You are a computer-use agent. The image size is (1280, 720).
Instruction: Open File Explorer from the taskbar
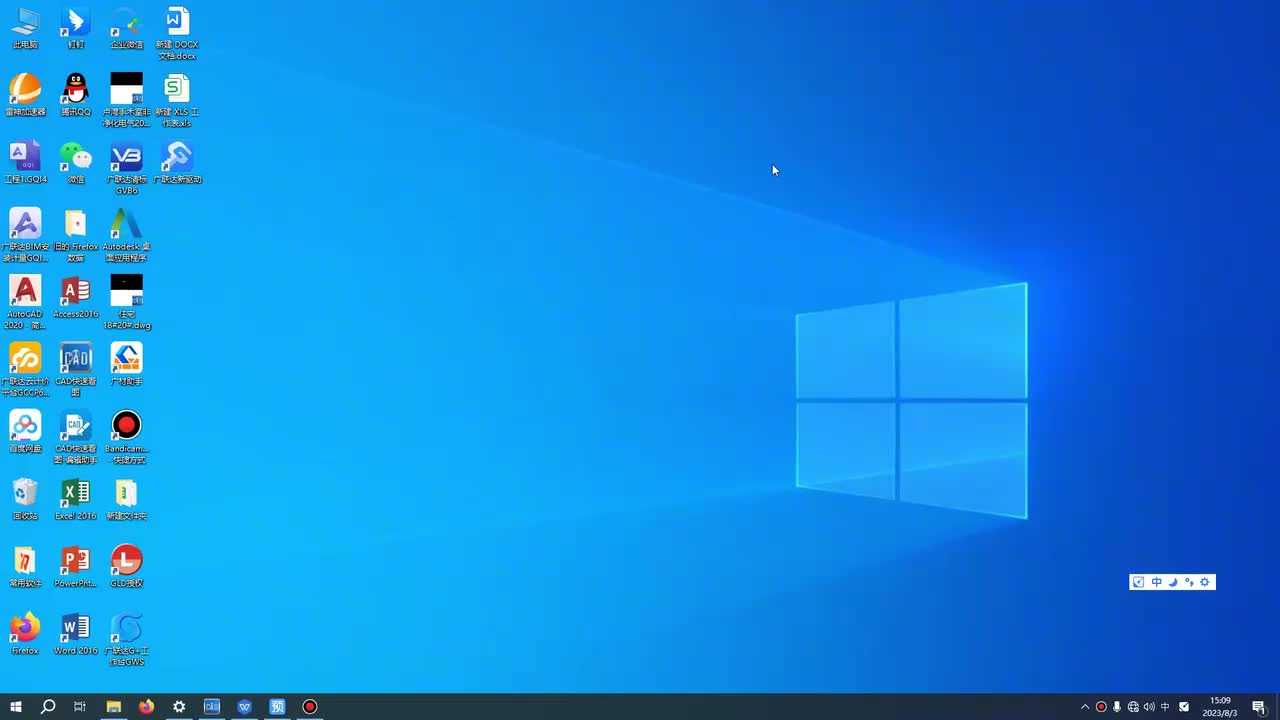[113, 707]
